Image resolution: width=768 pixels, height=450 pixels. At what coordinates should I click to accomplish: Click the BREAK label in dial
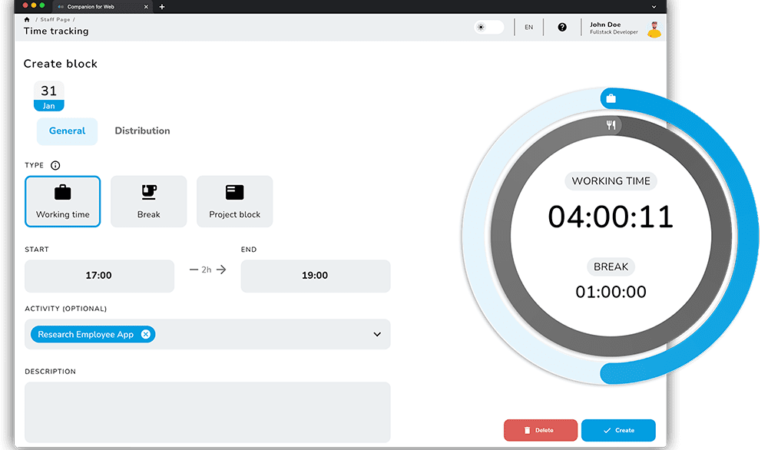point(611,267)
